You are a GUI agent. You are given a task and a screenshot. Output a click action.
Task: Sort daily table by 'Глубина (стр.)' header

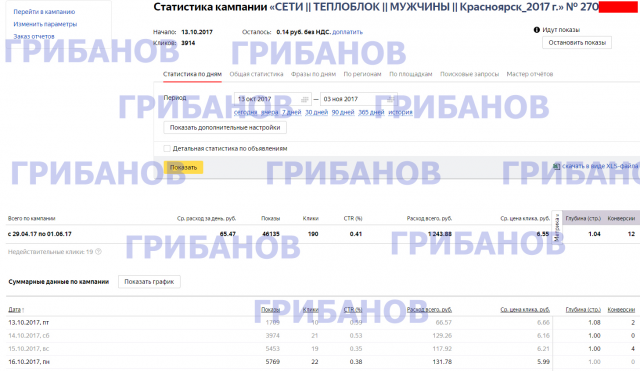583,310
